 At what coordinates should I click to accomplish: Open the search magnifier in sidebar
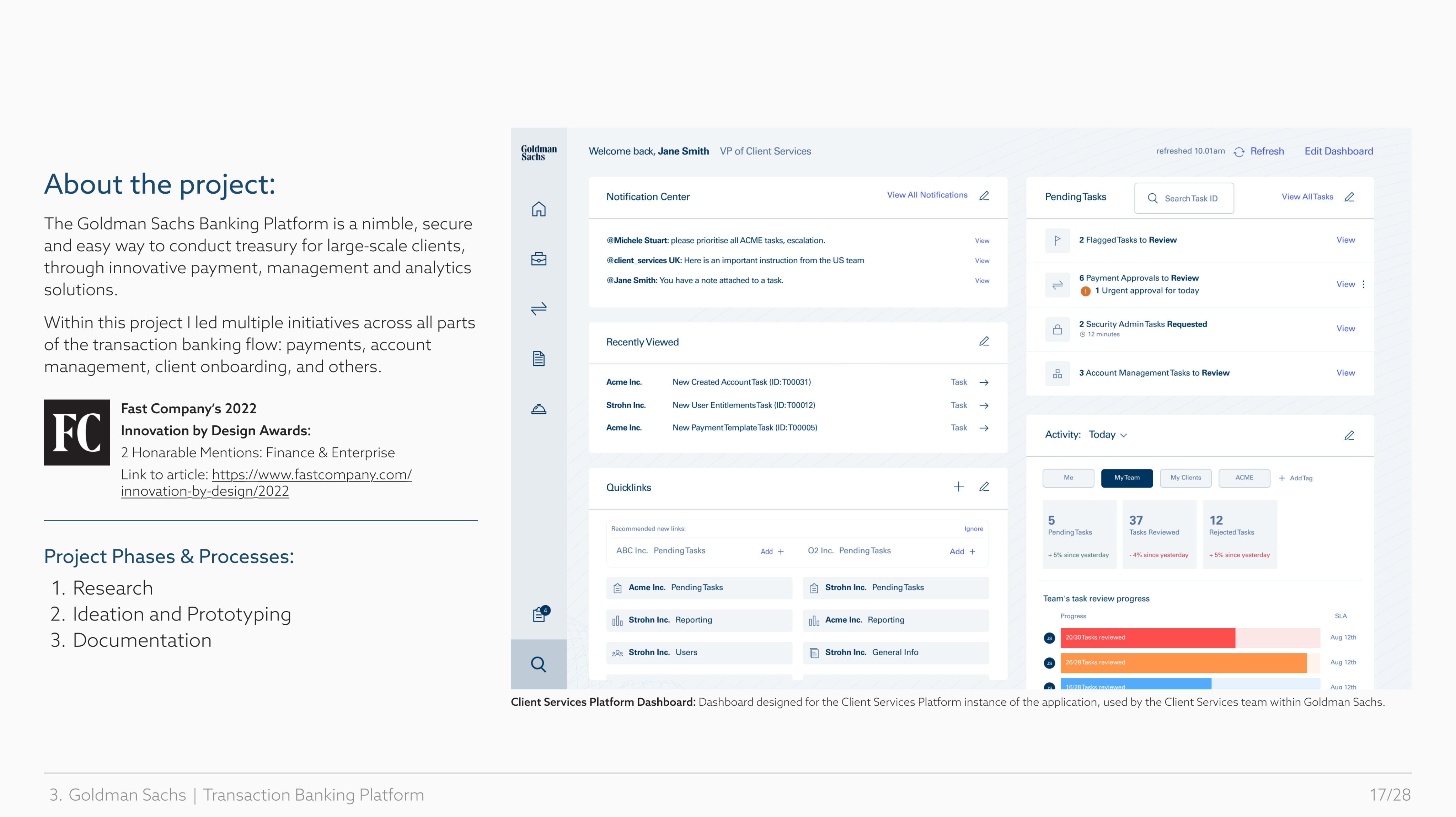tap(538, 664)
